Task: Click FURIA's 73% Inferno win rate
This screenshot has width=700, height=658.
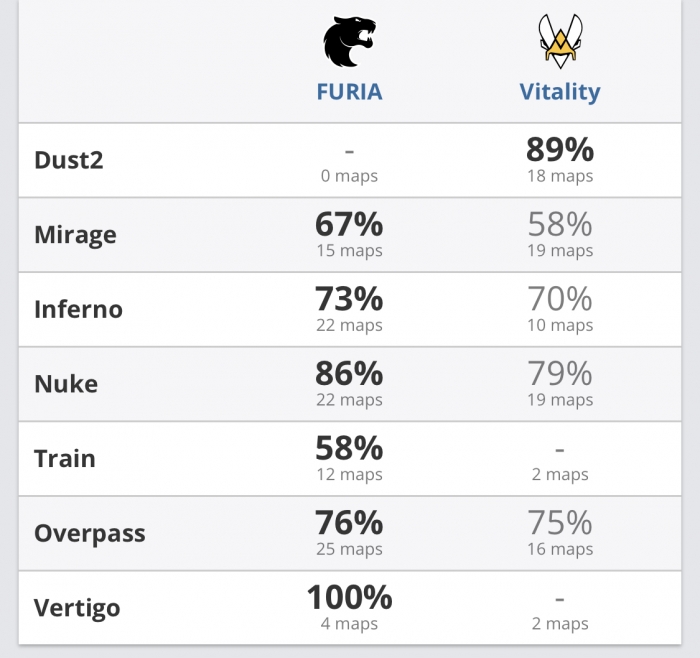Action: click(349, 298)
